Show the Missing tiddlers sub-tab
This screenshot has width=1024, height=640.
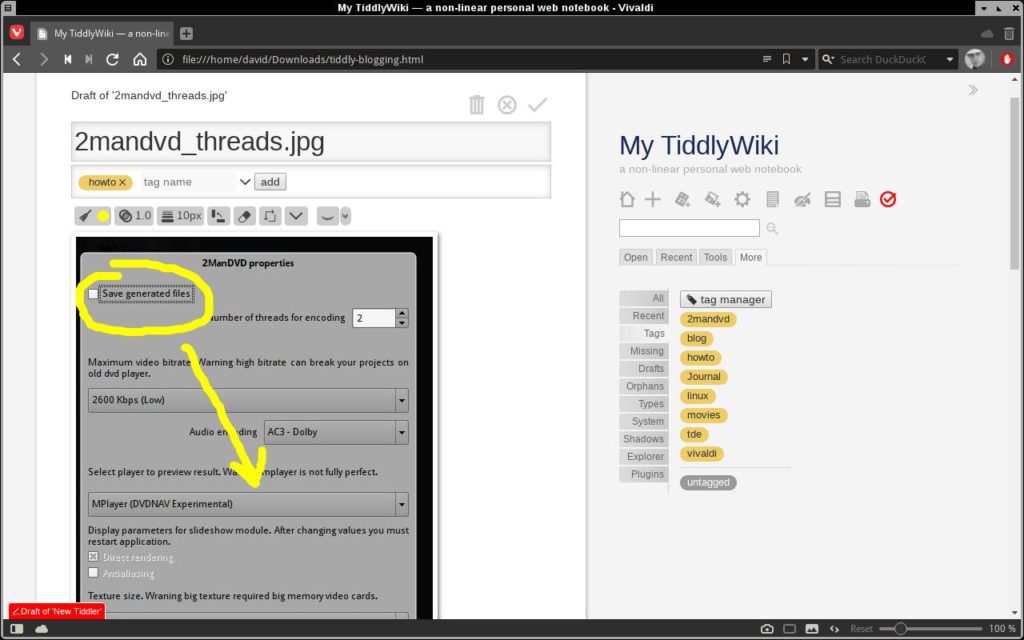[644, 351]
